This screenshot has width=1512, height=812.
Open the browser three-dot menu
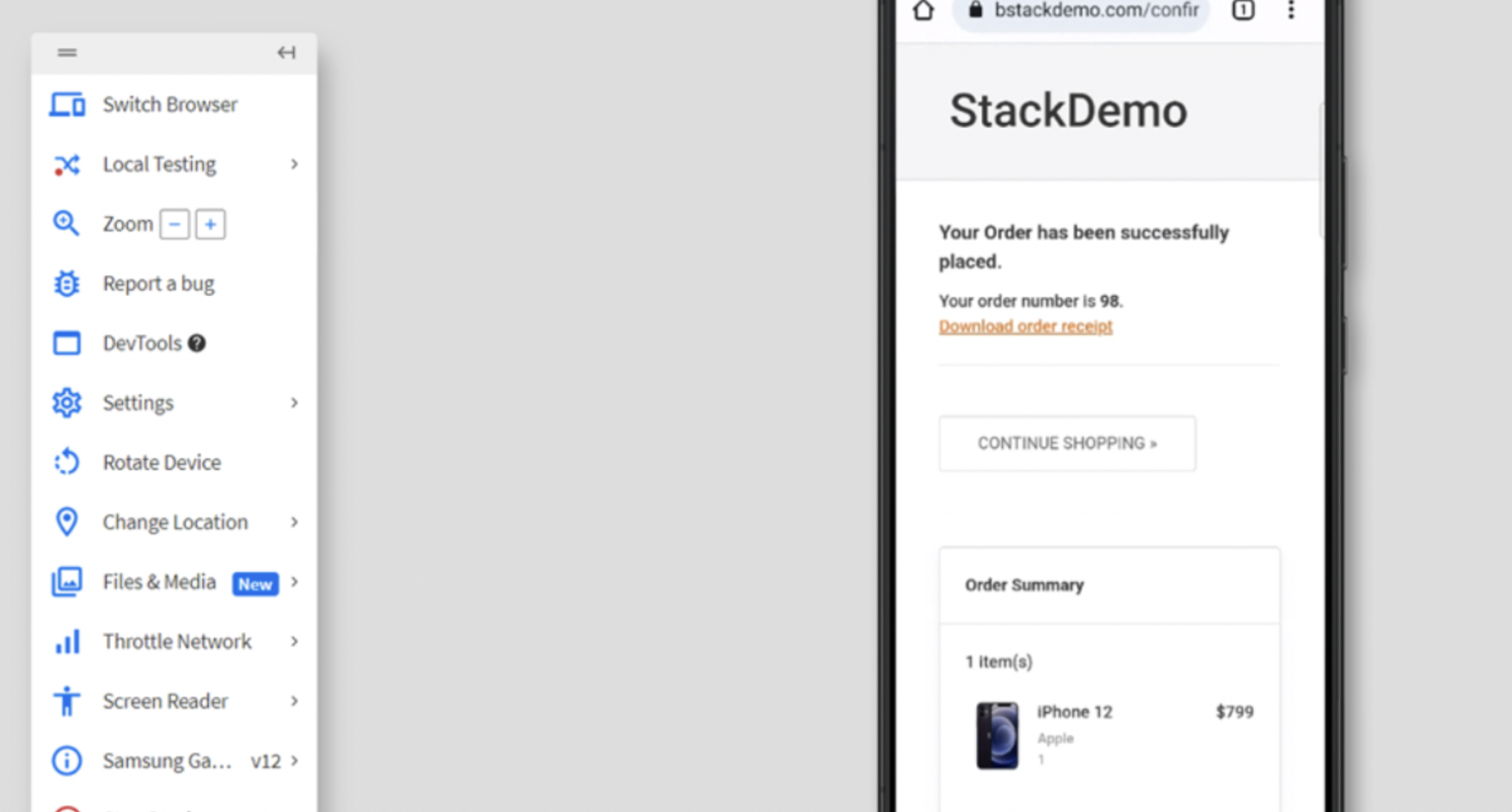coord(1291,10)
